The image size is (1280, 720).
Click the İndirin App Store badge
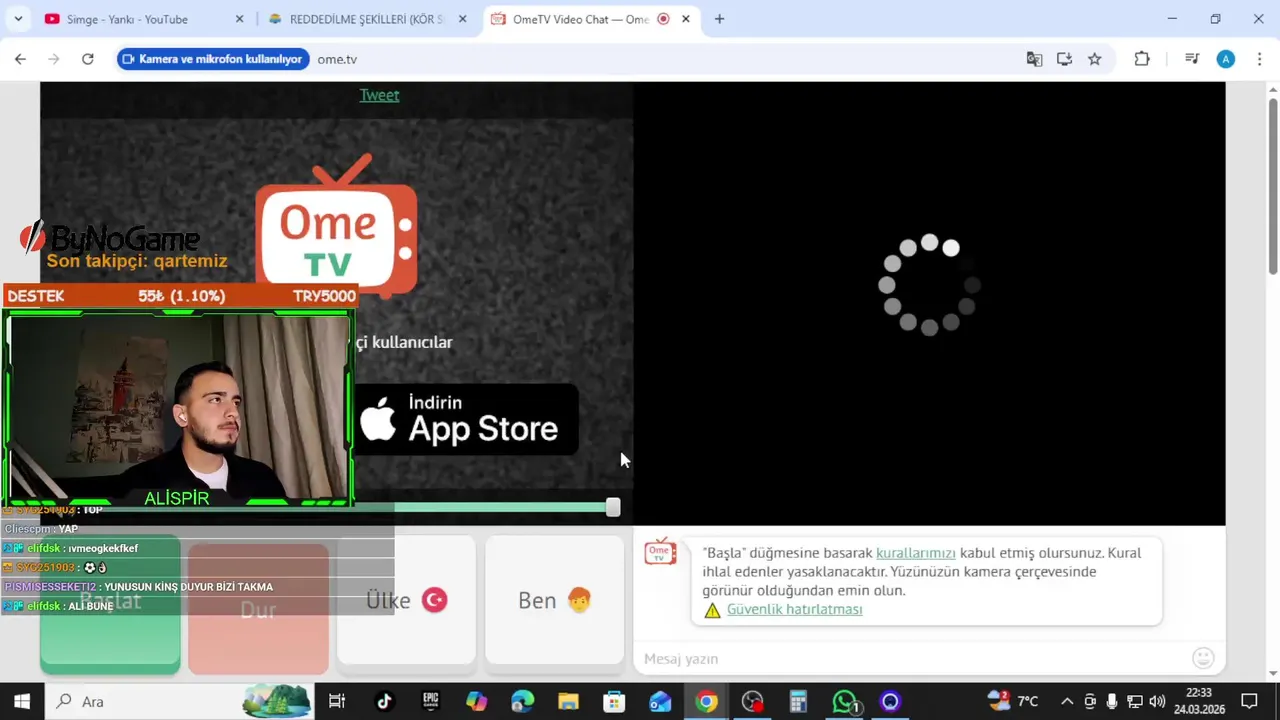[466, 419]
